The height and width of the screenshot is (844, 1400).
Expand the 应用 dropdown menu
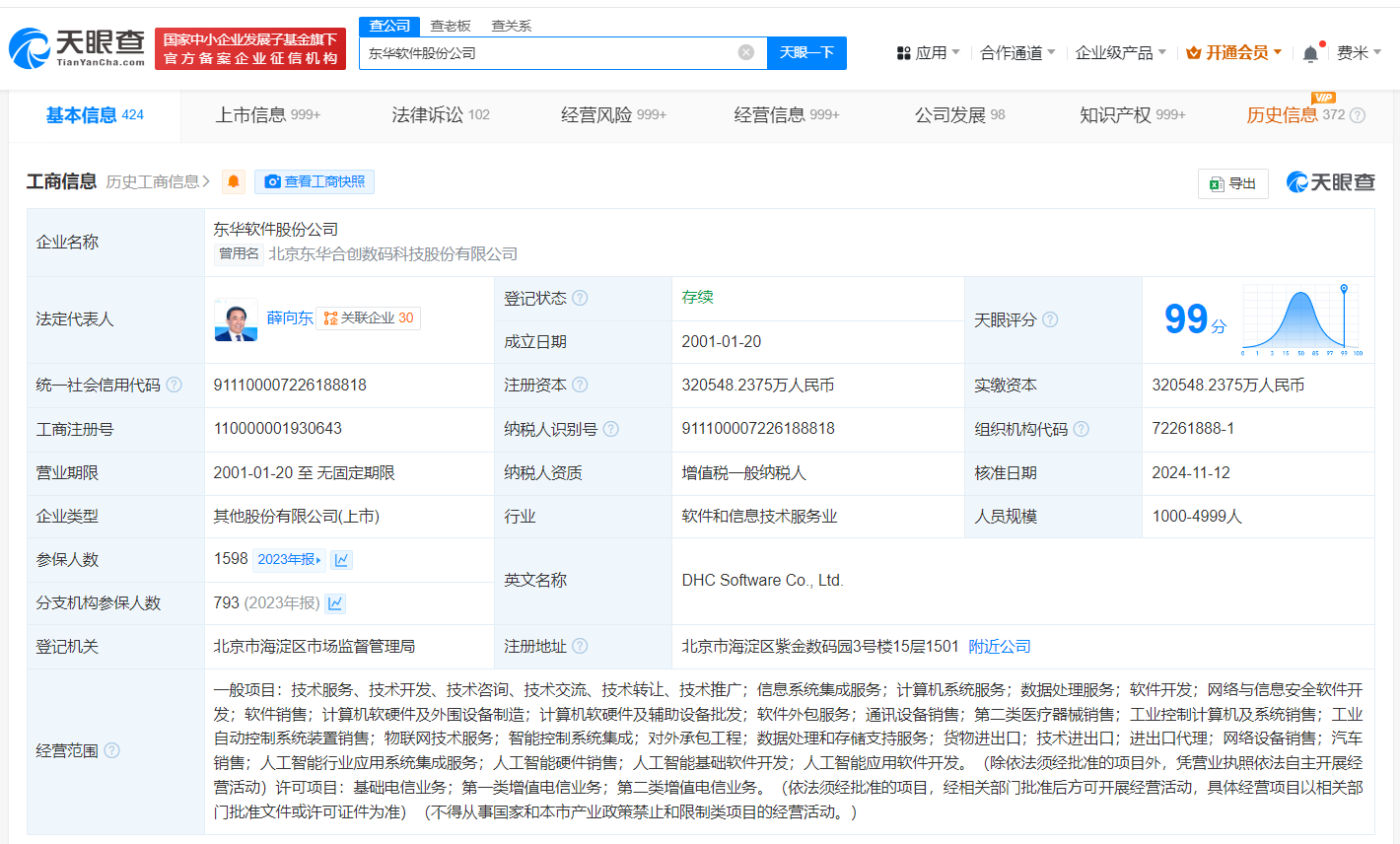pyautogui.click(x=928, y=52)
